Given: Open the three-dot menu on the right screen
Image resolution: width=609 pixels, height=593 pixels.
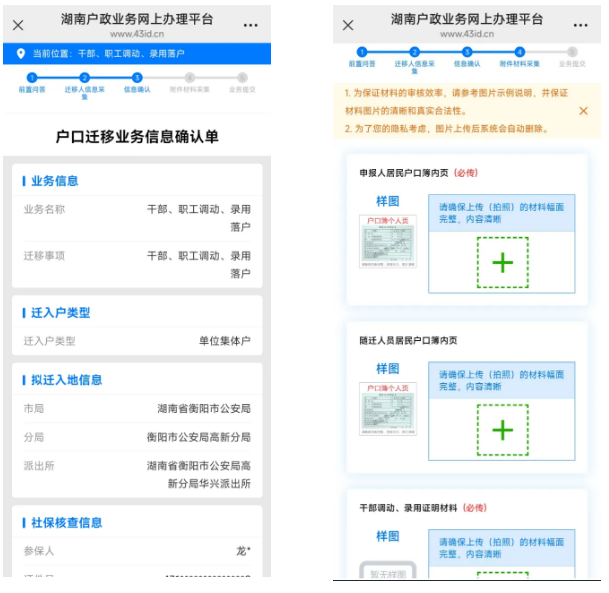Looking at the screenshot, I should coord(580,25).
